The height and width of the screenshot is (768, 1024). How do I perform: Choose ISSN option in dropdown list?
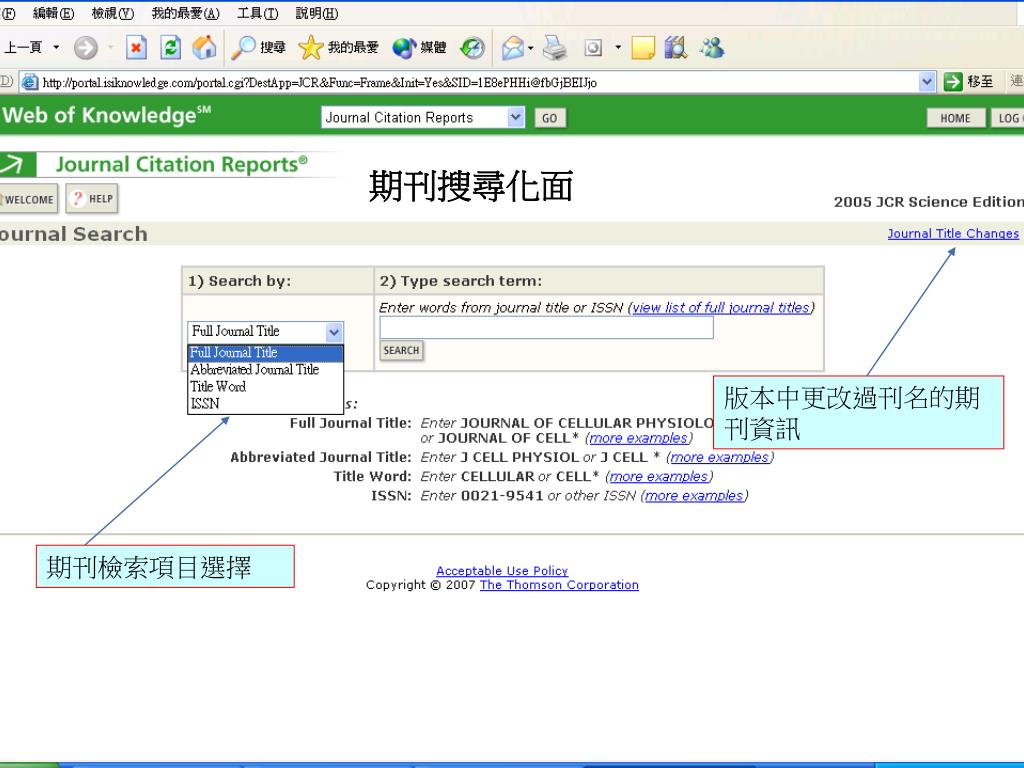pos(265,404)
